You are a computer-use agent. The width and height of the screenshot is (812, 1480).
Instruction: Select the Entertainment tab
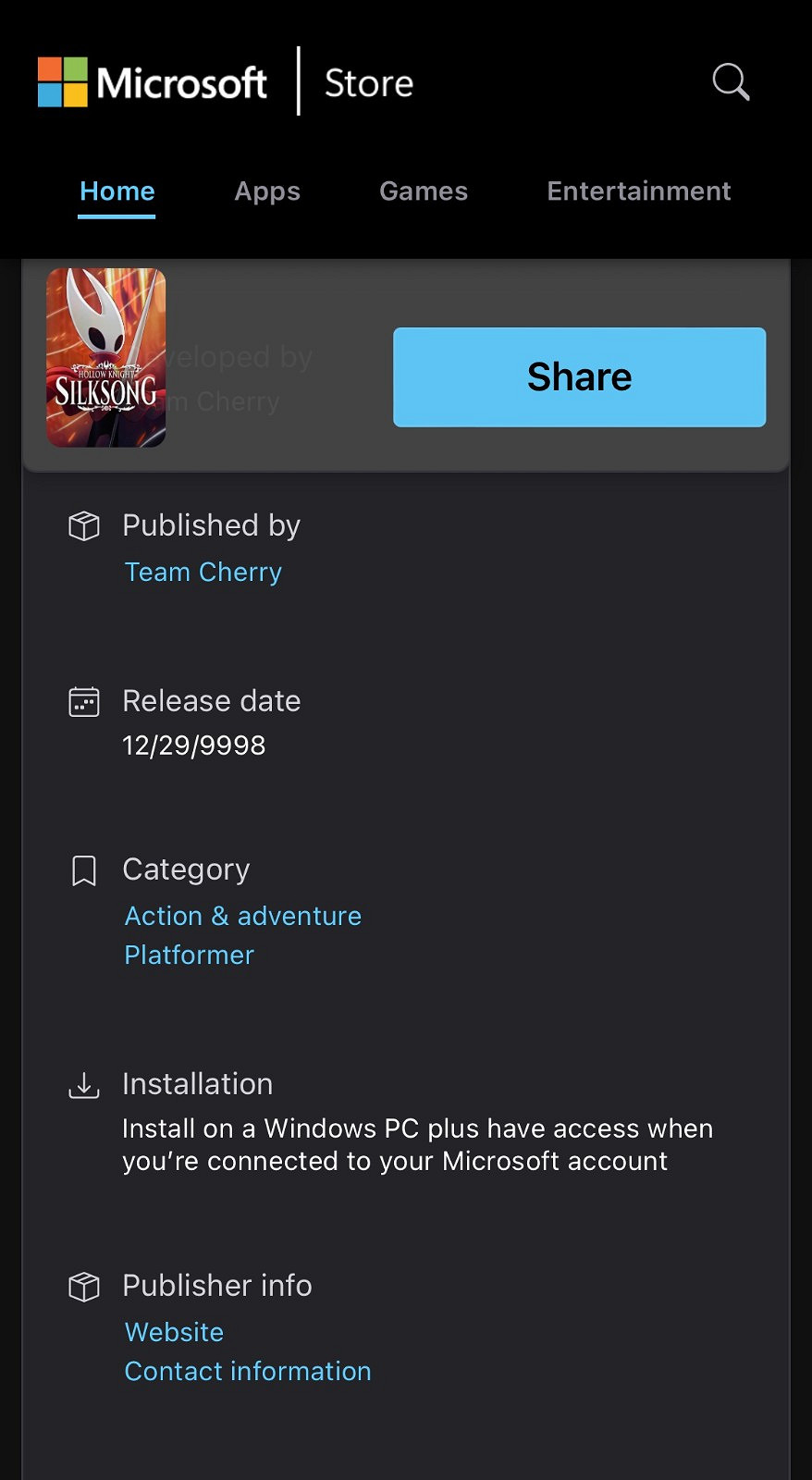point(639,191)
